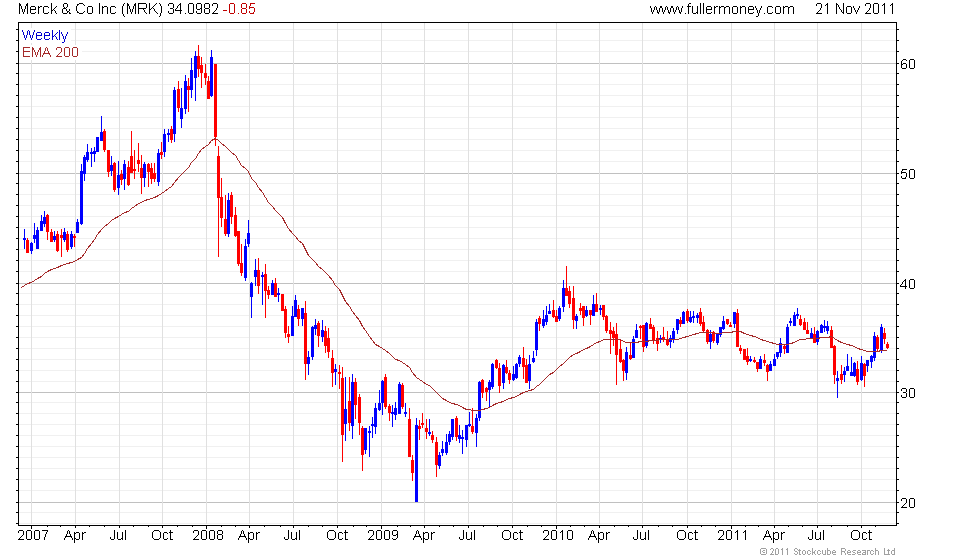Click the copyright '2011 Stockcube Research Ltd' text

point(828,552)
